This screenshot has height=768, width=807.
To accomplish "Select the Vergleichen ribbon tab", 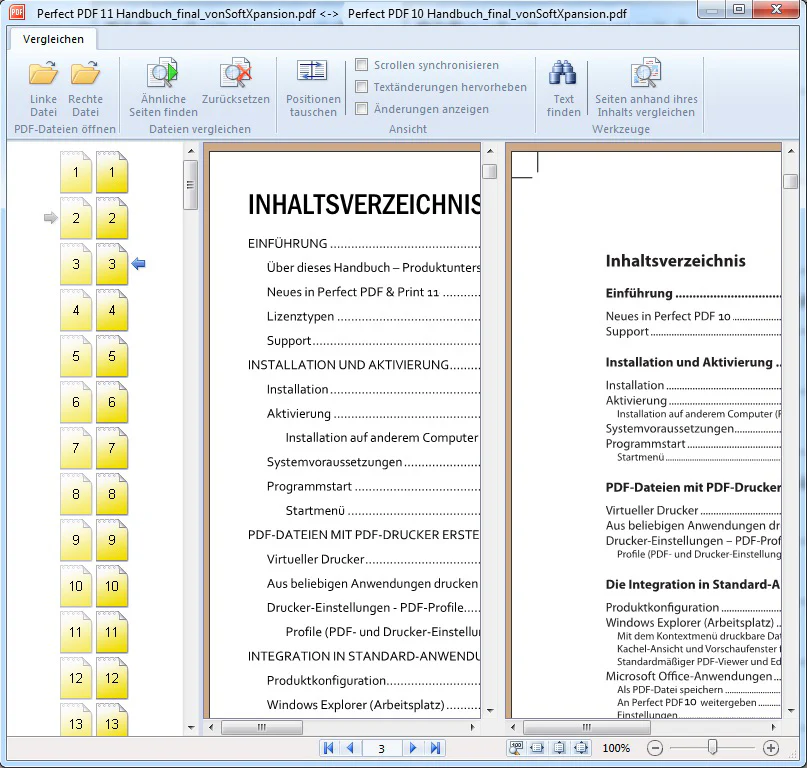I will coord(53,39).
